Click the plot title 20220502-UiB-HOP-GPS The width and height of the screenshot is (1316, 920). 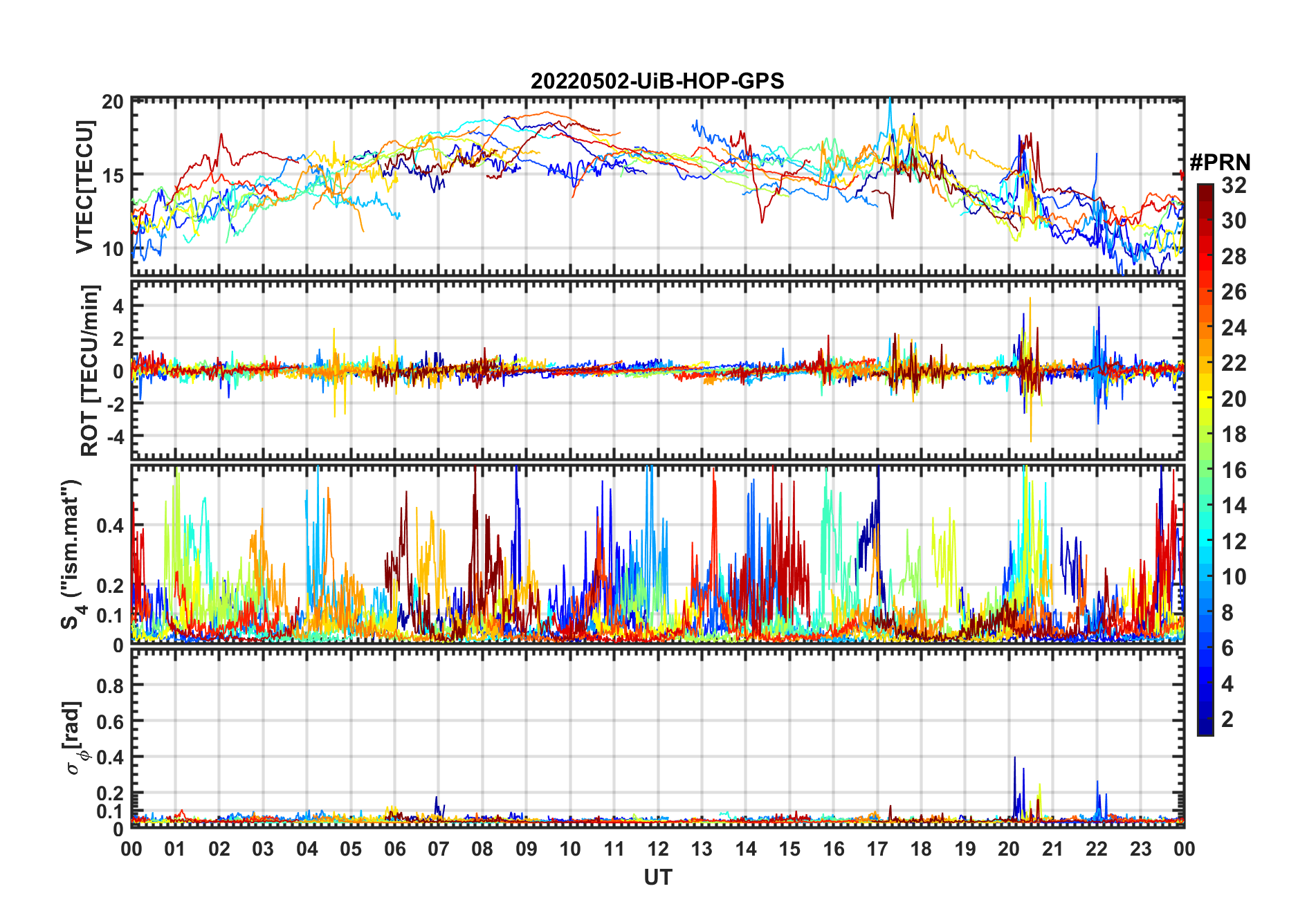[x=657, y=81]
